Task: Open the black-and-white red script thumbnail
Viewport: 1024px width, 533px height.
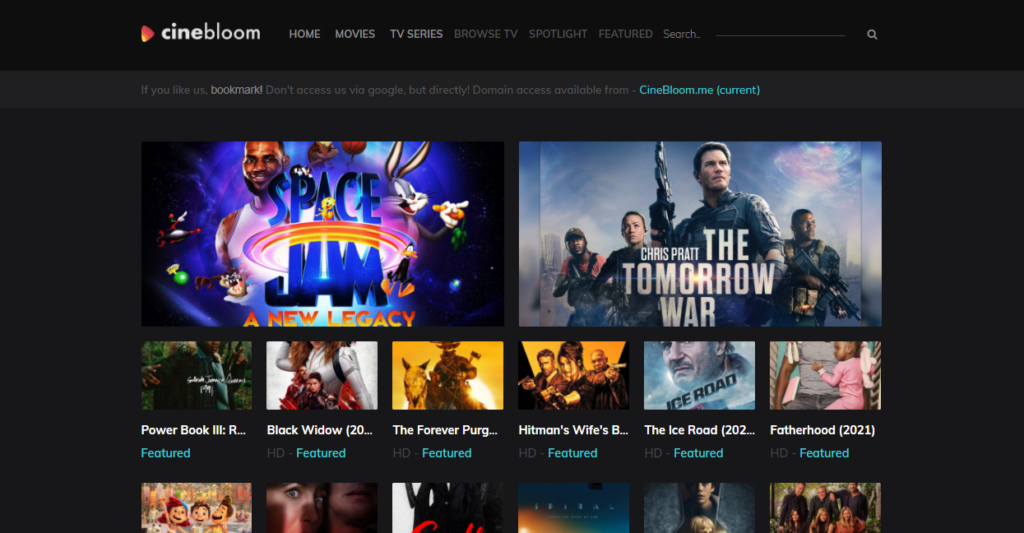Action: [x=448, y=508]
